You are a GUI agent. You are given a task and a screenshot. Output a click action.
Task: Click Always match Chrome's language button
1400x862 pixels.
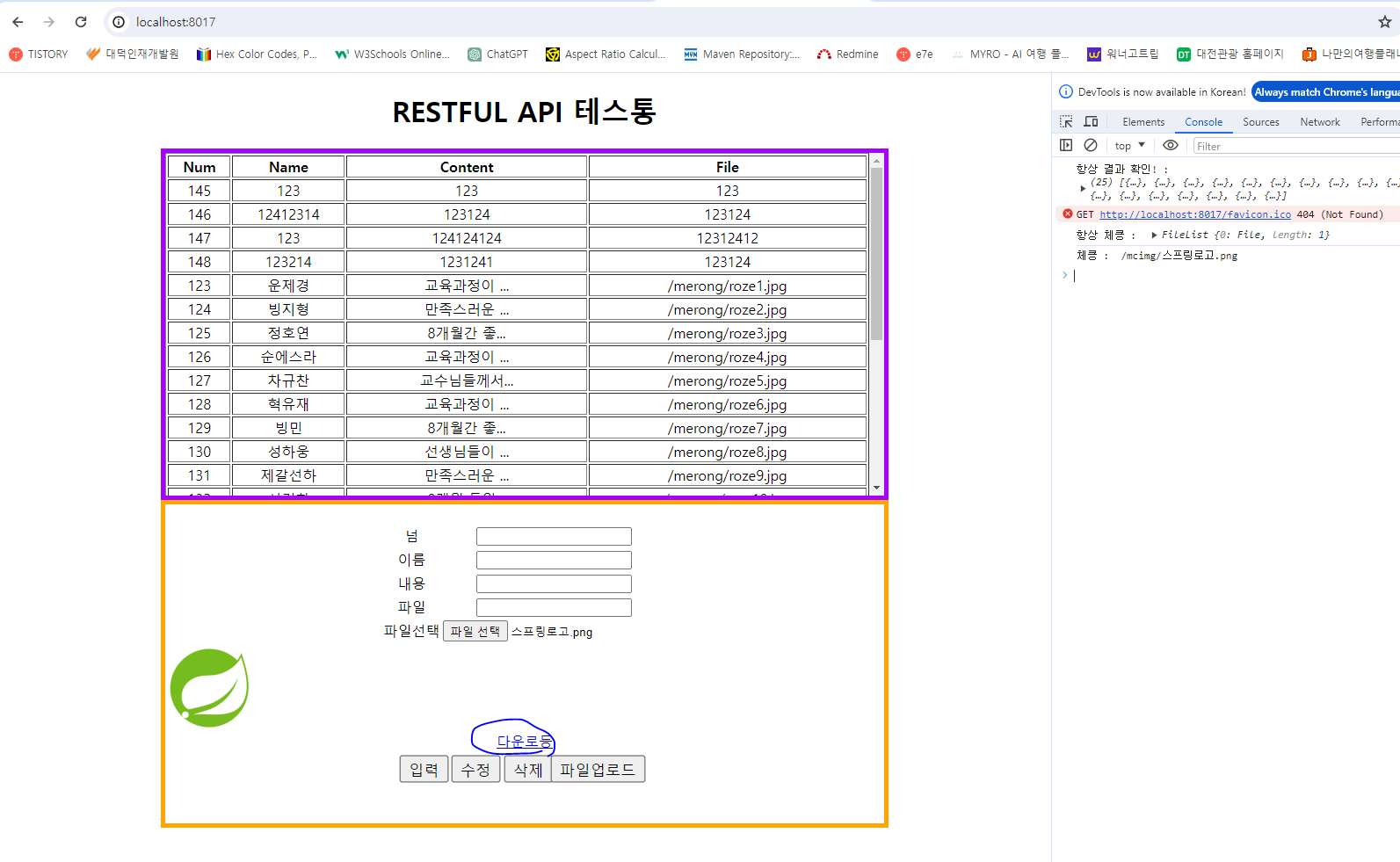tap(1326, 91)
